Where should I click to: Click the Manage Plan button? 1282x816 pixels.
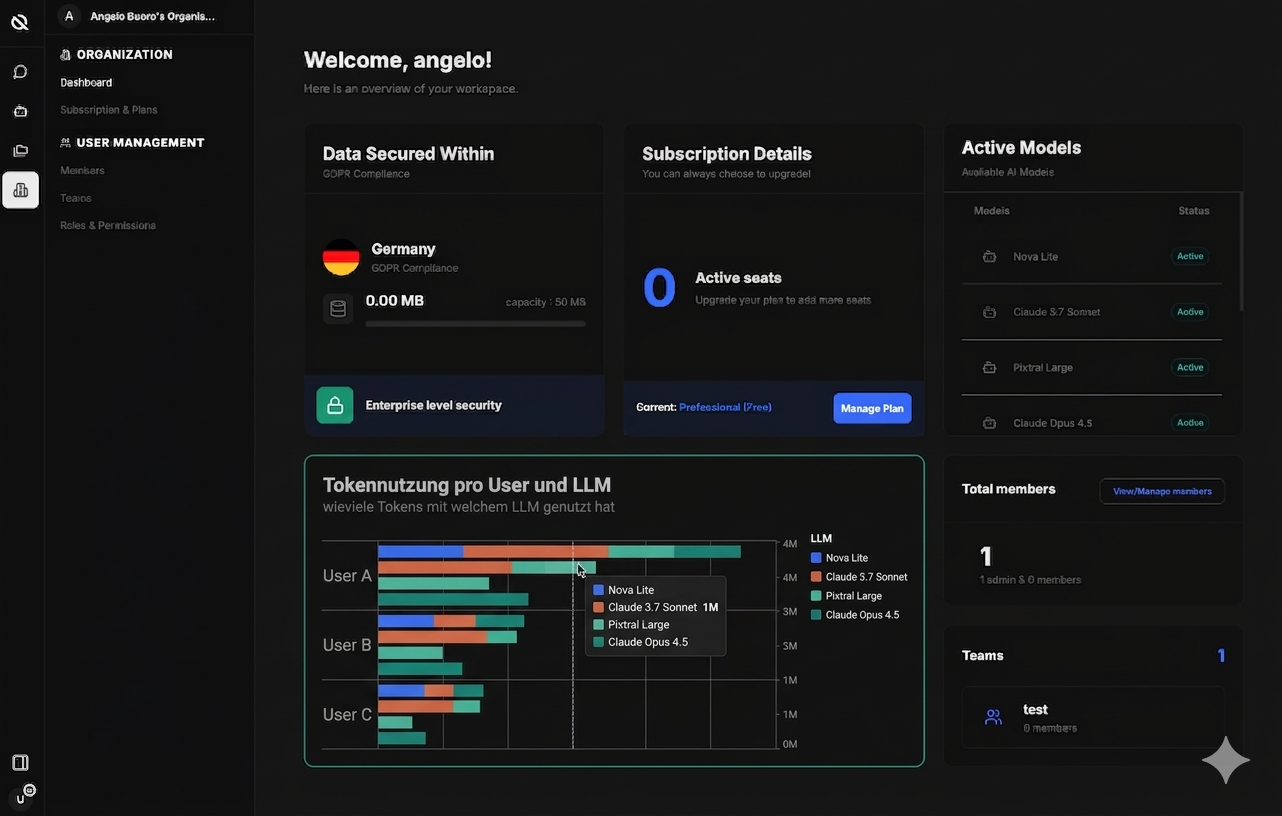click(871, 408)
